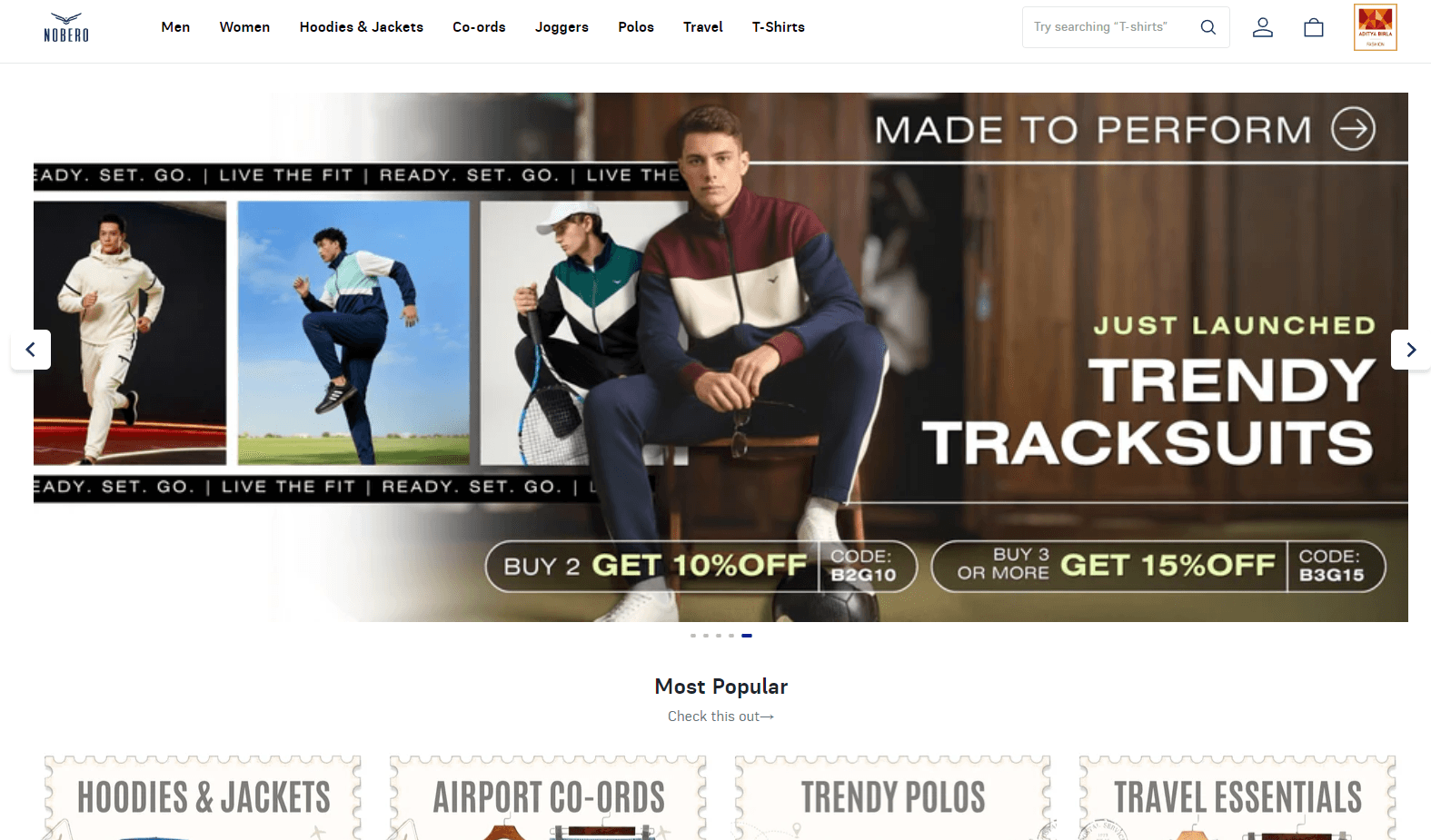Go to T-Shirts category
Viewport: 1431px width, 840px height.
[x=778, y=27]
